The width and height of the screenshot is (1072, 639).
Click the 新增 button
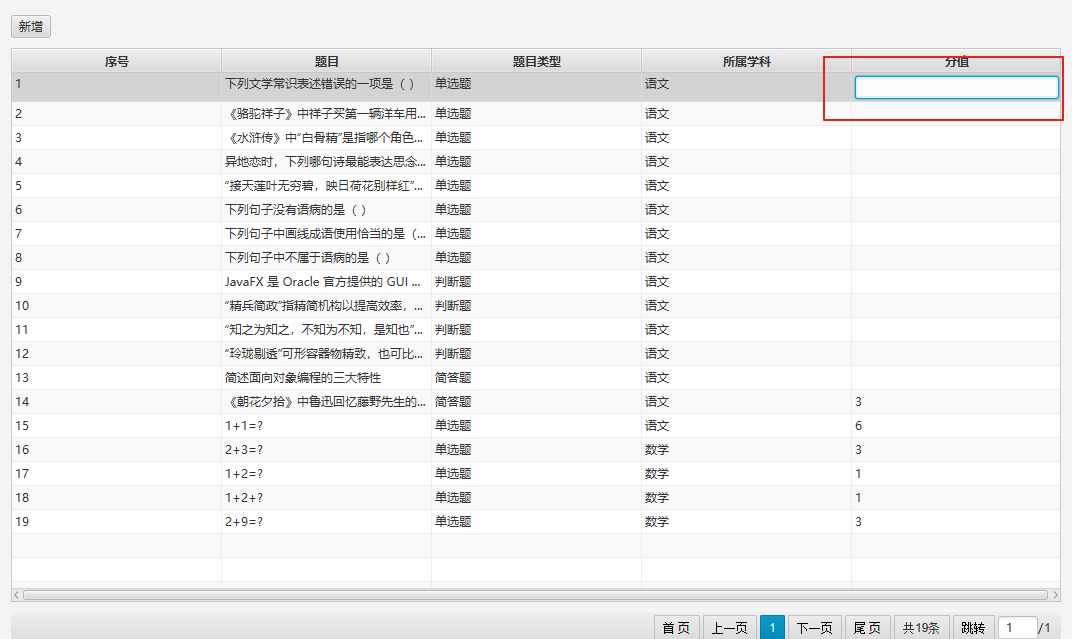pyautogui.click(x=31, y=27)
